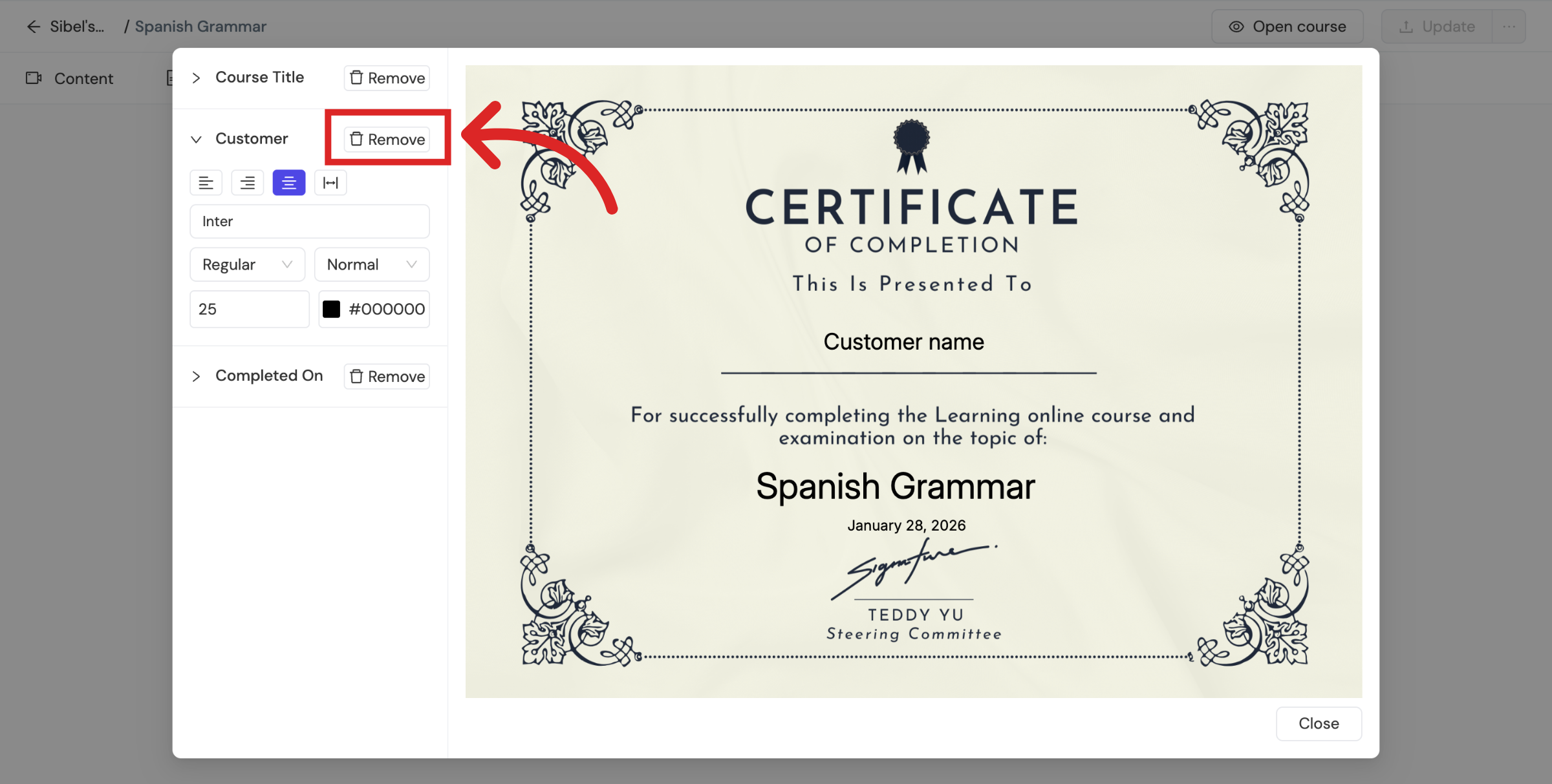The width and height of the screenshot is (1552, 784).
Task: Remove the Completed On field
Action: pyautogui.click(x=387, y=377)
